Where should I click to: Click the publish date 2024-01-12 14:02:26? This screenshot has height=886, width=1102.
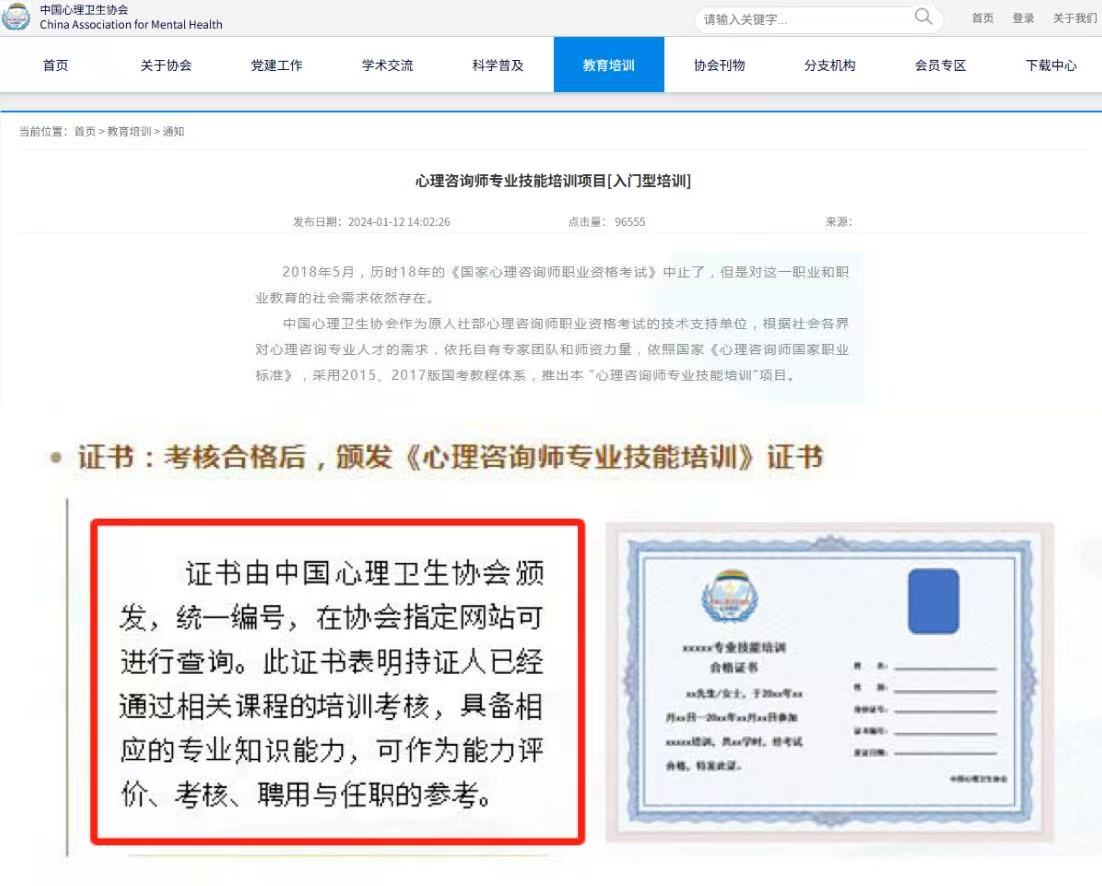399,222
